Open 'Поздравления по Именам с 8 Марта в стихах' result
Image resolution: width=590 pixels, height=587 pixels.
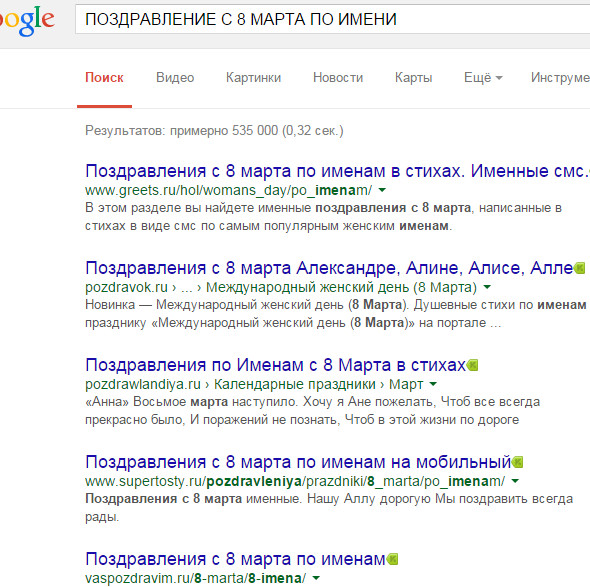pos(275,365)
